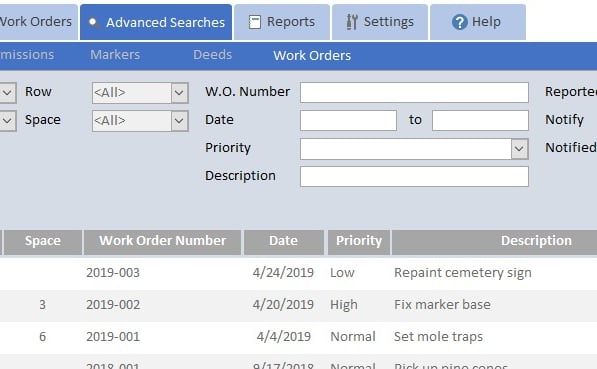597x369 pixels.
Task: Expand the Row dropdown arrow
Action: (179, 93)
